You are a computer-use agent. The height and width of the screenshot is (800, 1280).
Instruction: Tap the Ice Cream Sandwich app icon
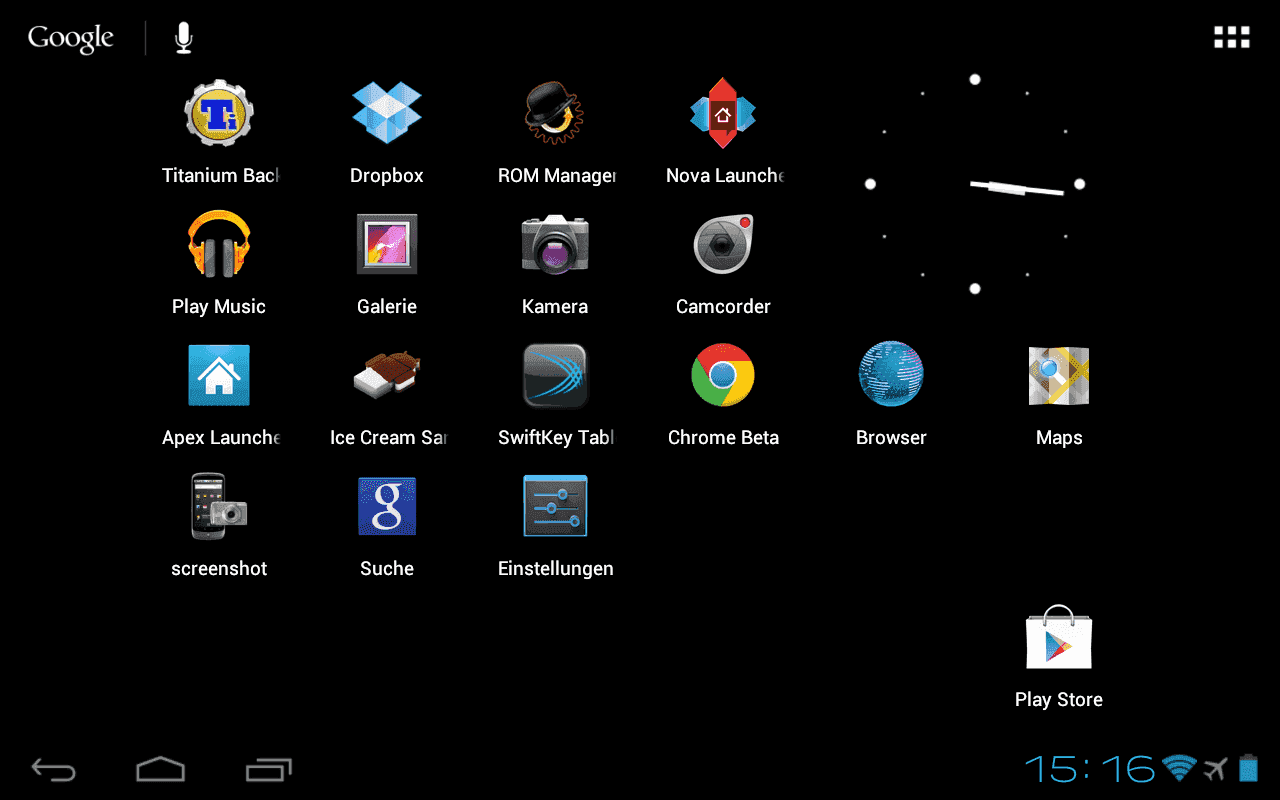click(387, 375)
